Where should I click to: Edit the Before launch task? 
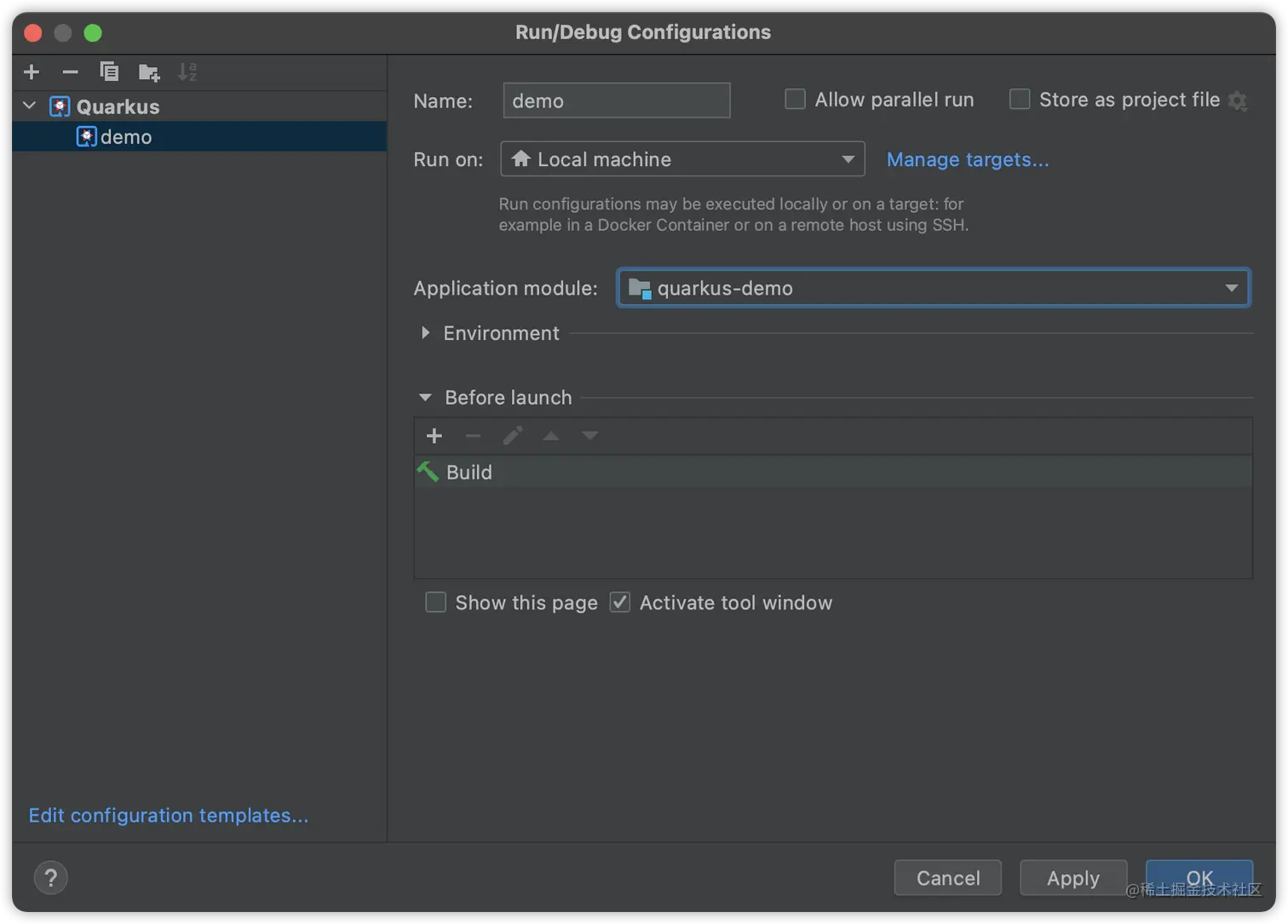[512, 436]
